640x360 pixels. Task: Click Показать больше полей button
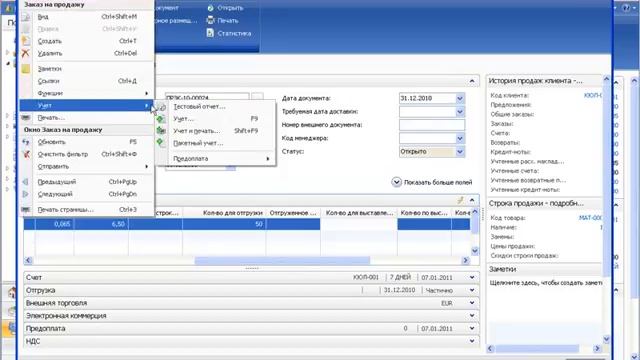coord(432,182)
